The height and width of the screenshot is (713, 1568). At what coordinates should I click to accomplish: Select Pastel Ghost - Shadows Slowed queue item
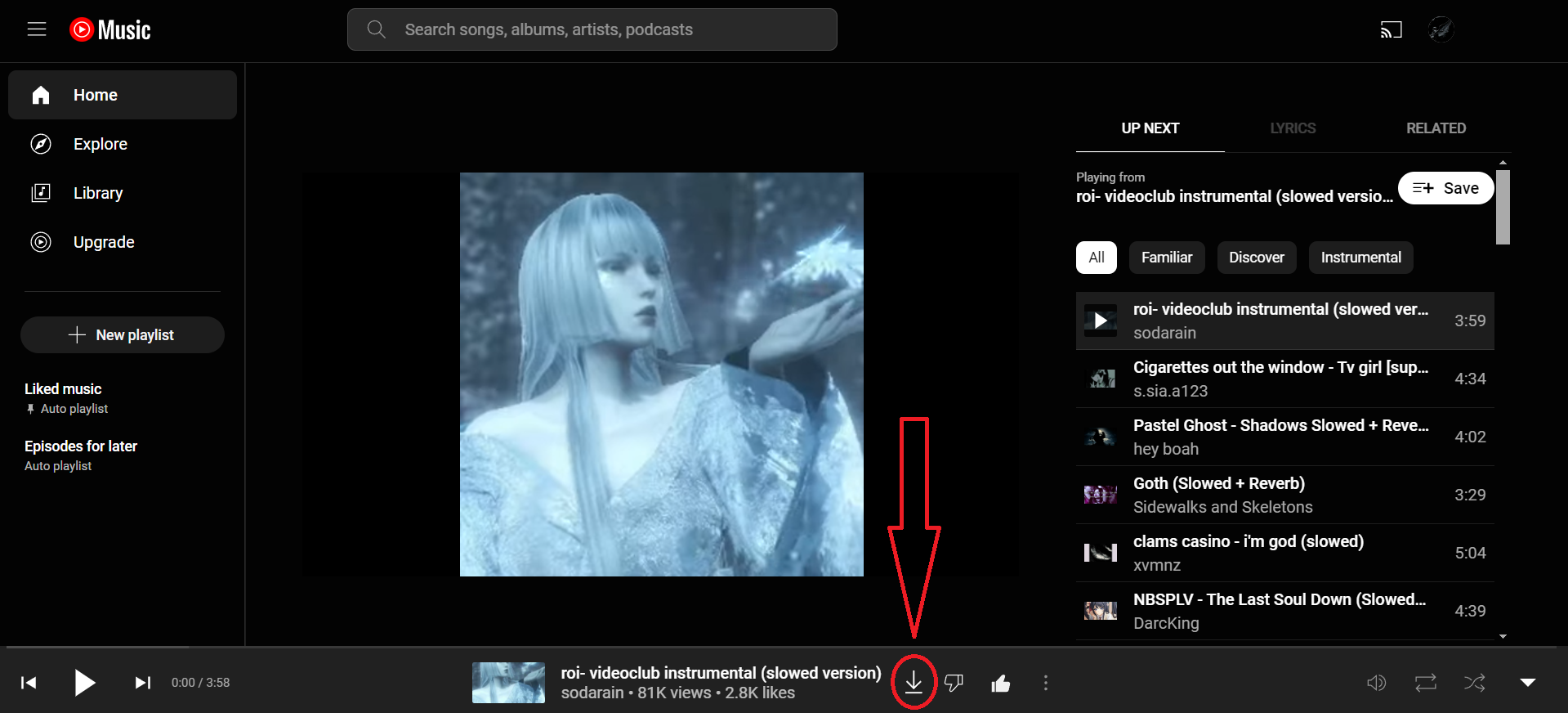[x=1284, y=437]
